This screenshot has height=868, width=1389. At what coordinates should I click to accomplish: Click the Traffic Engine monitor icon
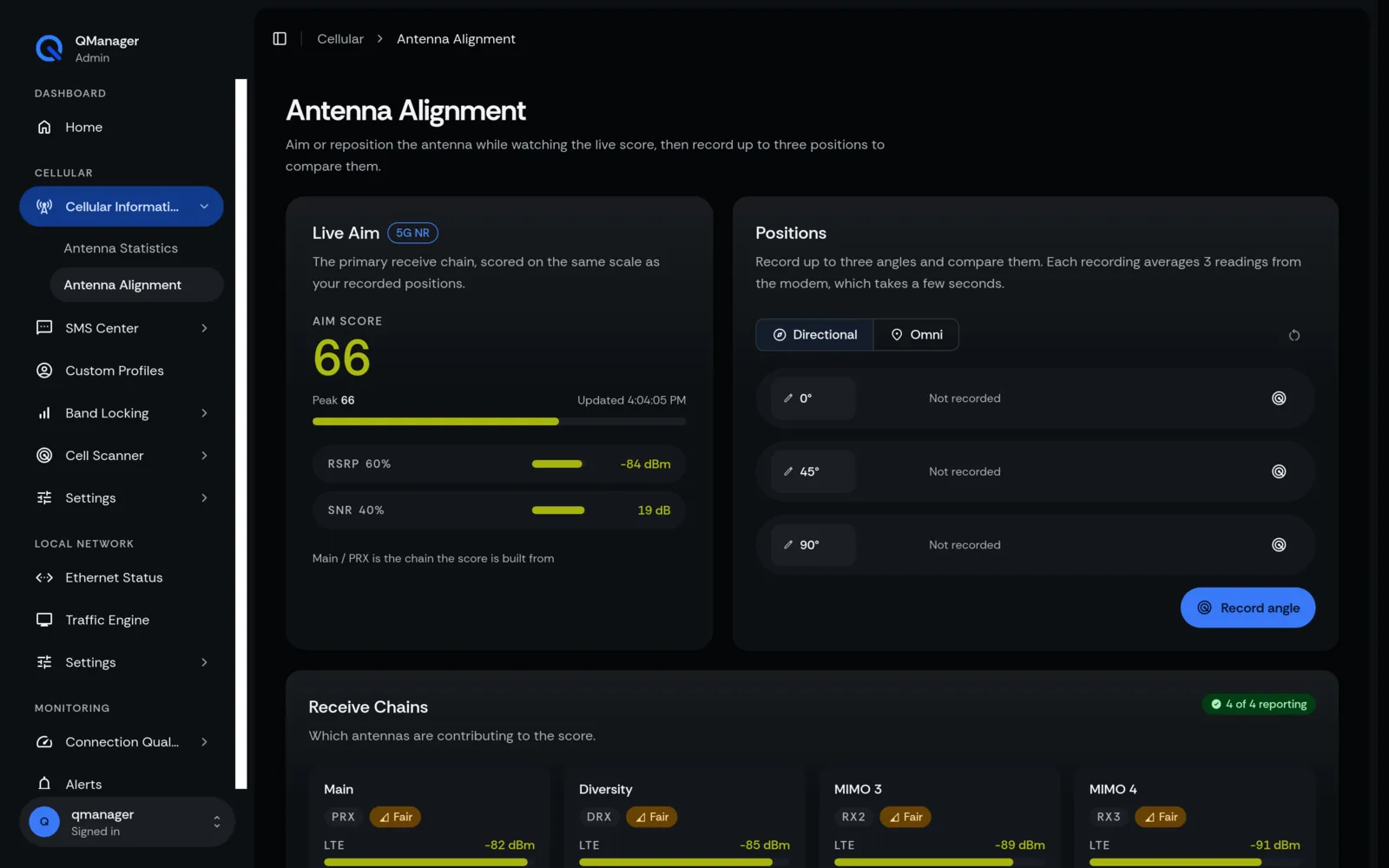[44, 620]
